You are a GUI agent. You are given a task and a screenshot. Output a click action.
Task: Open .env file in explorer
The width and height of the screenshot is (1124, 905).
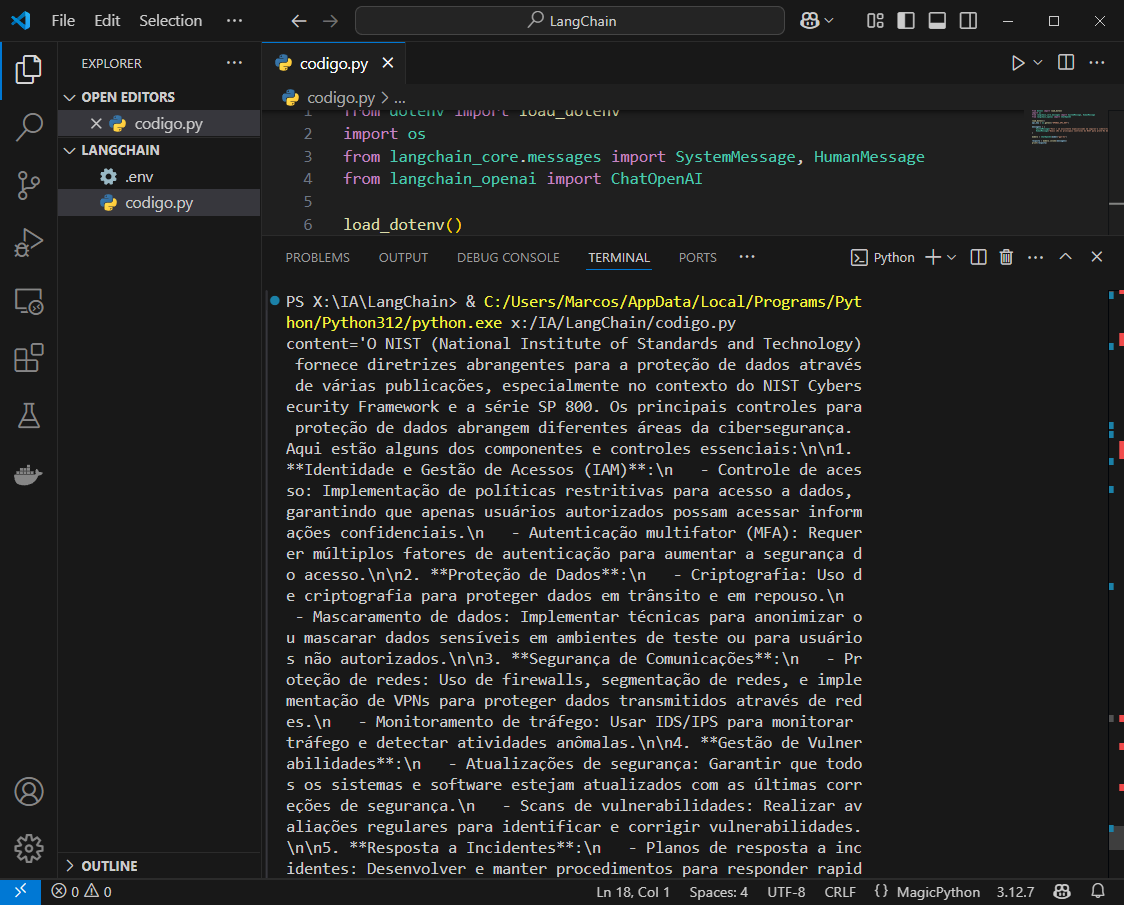coord(159,176)
